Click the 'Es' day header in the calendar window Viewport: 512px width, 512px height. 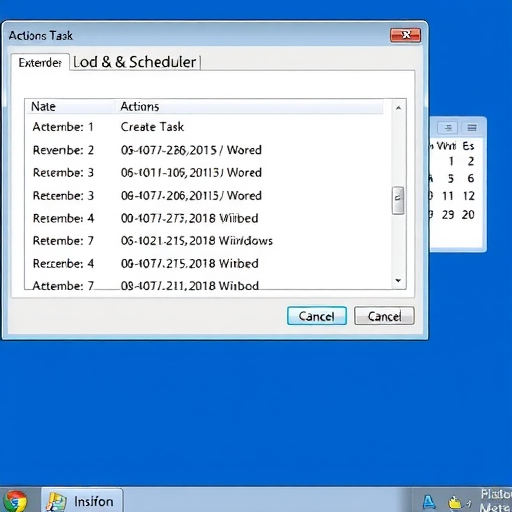click(x=468, y=146)
